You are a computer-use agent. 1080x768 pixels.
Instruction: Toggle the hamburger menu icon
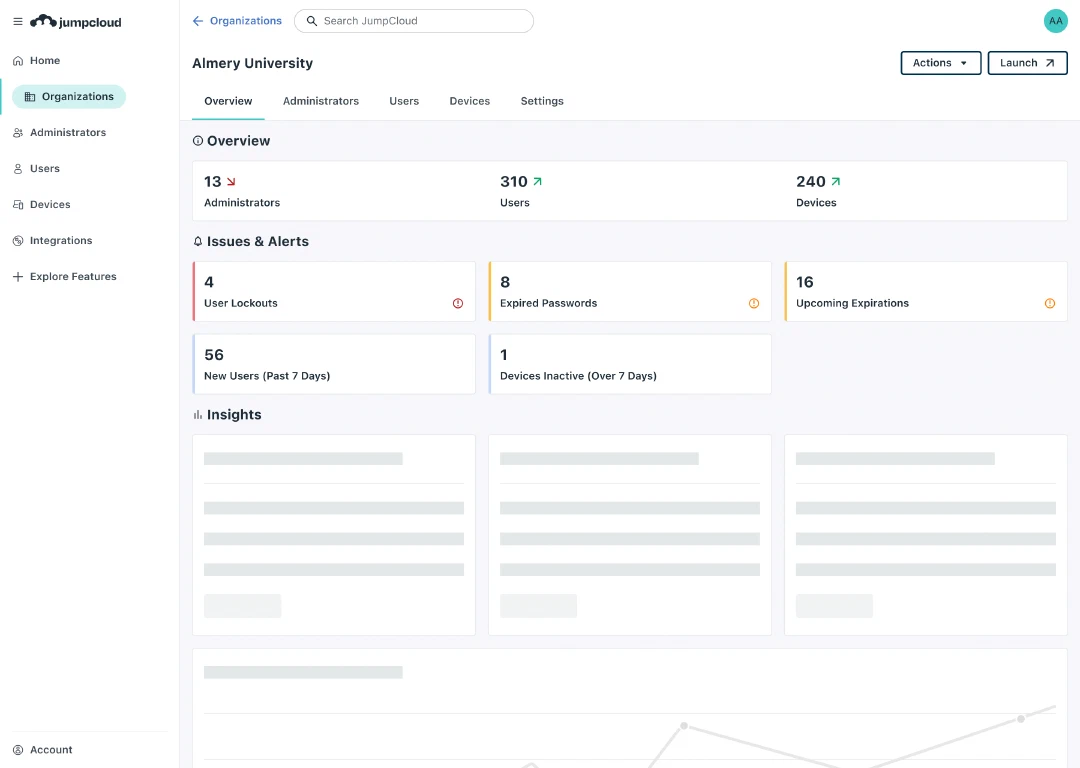[x=18, y=21]
